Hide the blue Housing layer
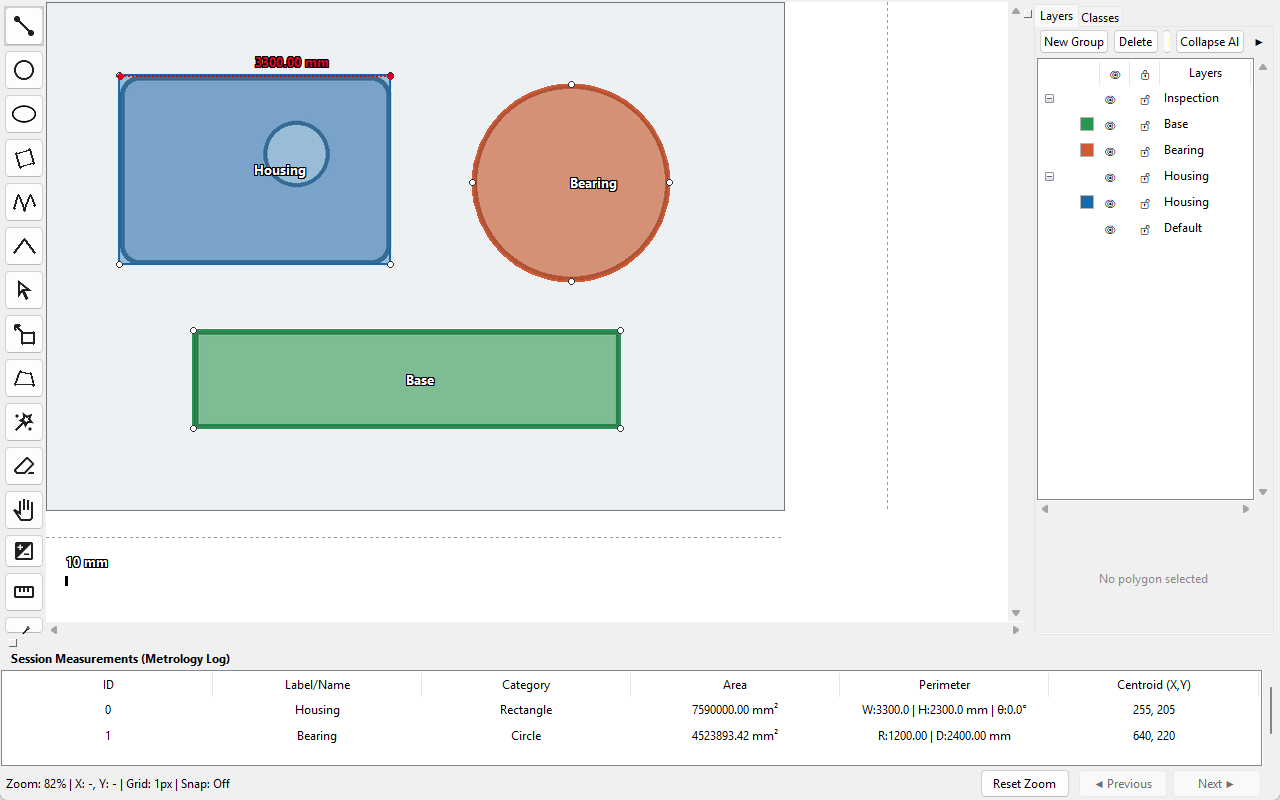1280x800 pixels. (x=1110, y=203)
